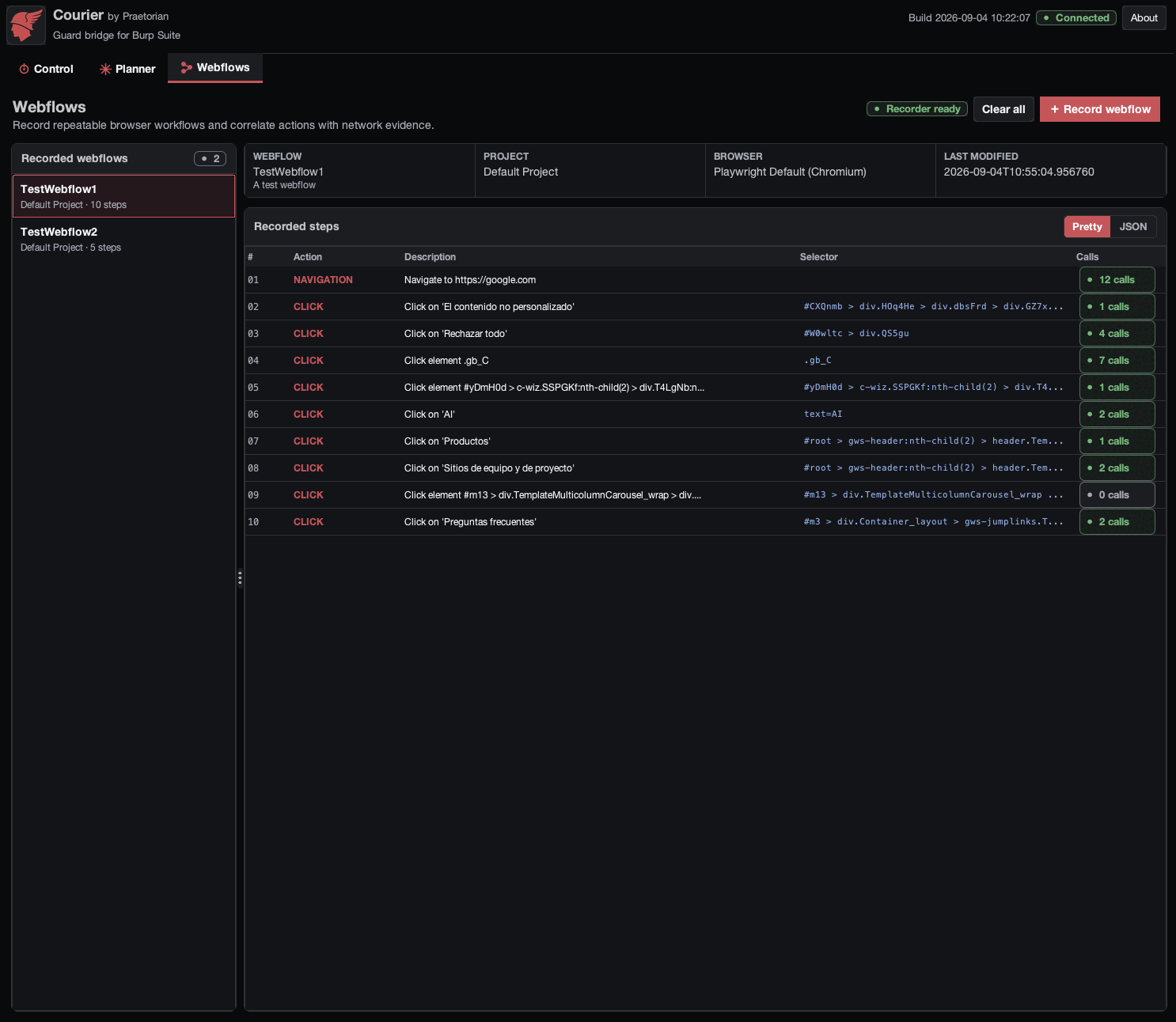Click the Control tab power icon
Viewport: 1176px width, 1022px height.
point(24,69)
